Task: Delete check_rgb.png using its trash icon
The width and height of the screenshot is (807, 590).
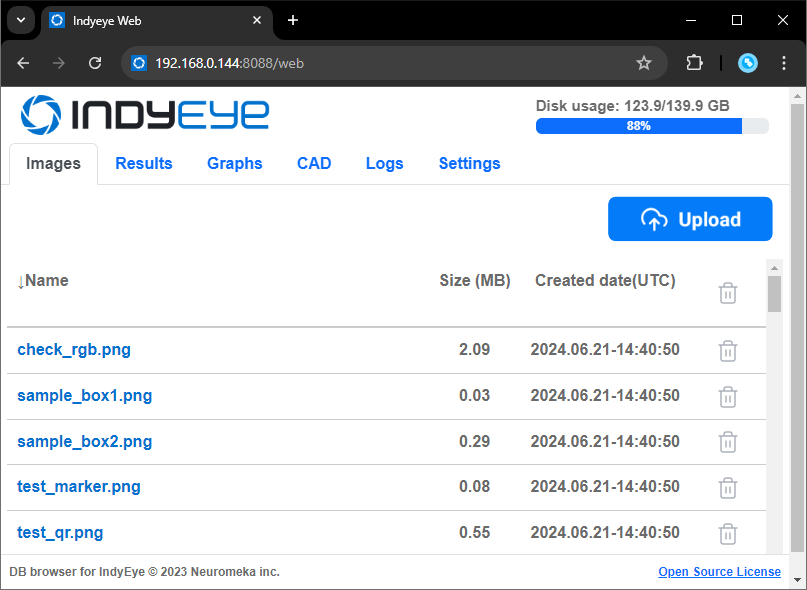Action: pos(727,351)
